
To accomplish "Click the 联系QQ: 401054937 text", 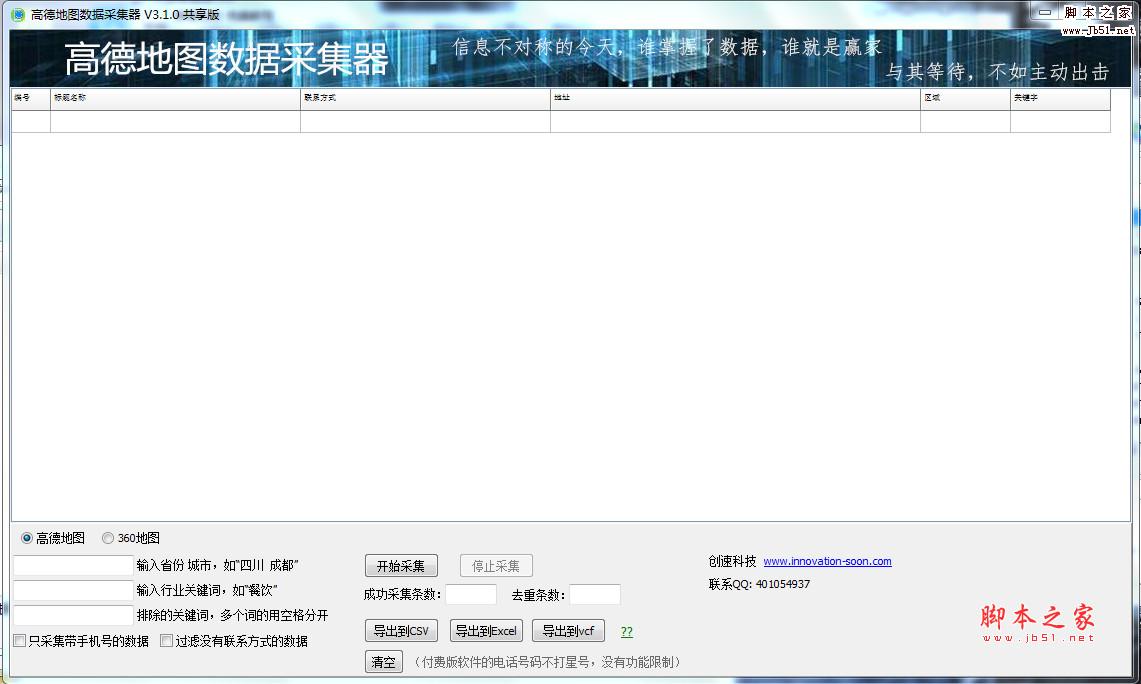I will 759,584.
